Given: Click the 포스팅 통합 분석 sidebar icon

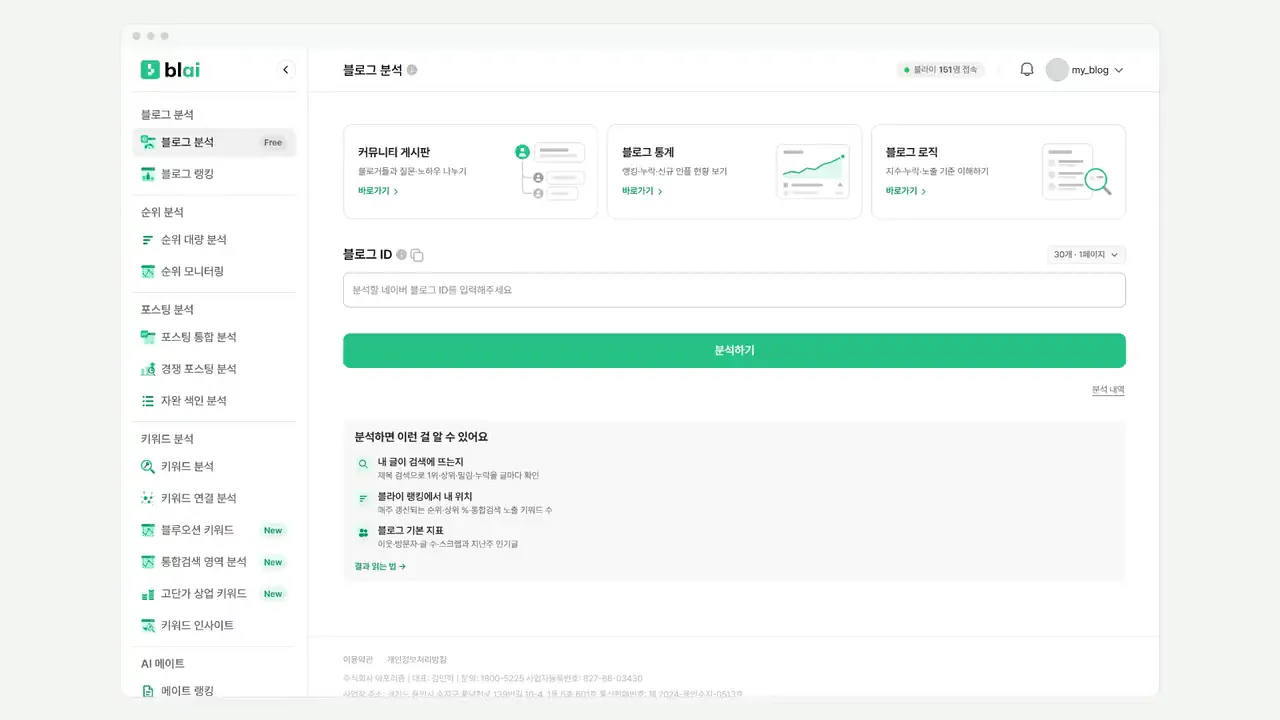Looking at the screenshot, I should coord(148,337).
